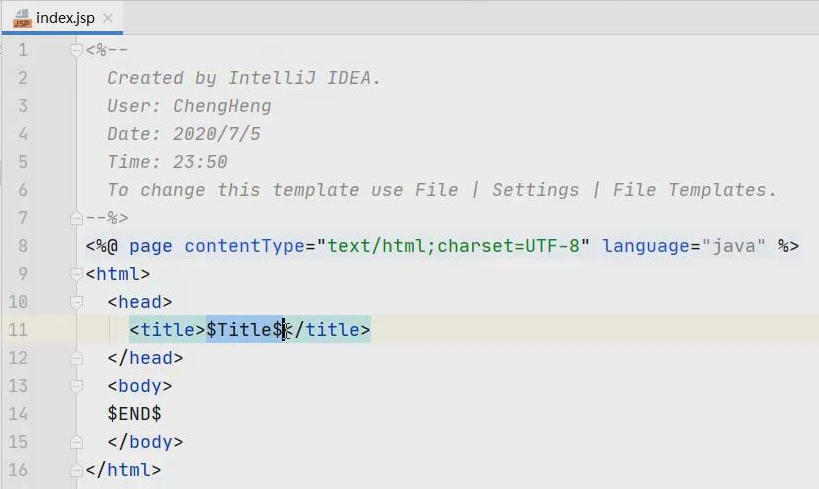The height and width of the screenshot is (489, 819).
Task: Click the fold end marker at line 7
Action: (x=75, y=217)
